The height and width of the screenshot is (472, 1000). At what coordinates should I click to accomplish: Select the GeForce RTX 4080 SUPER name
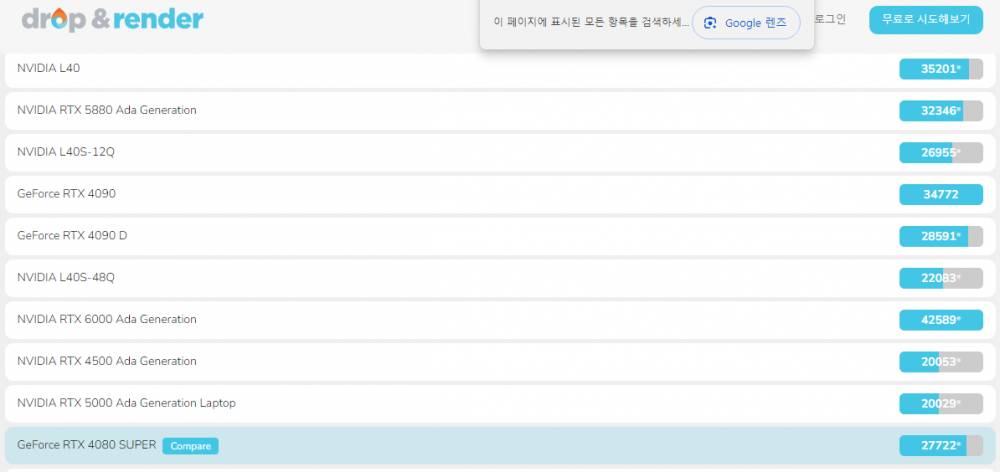(86, 445)
